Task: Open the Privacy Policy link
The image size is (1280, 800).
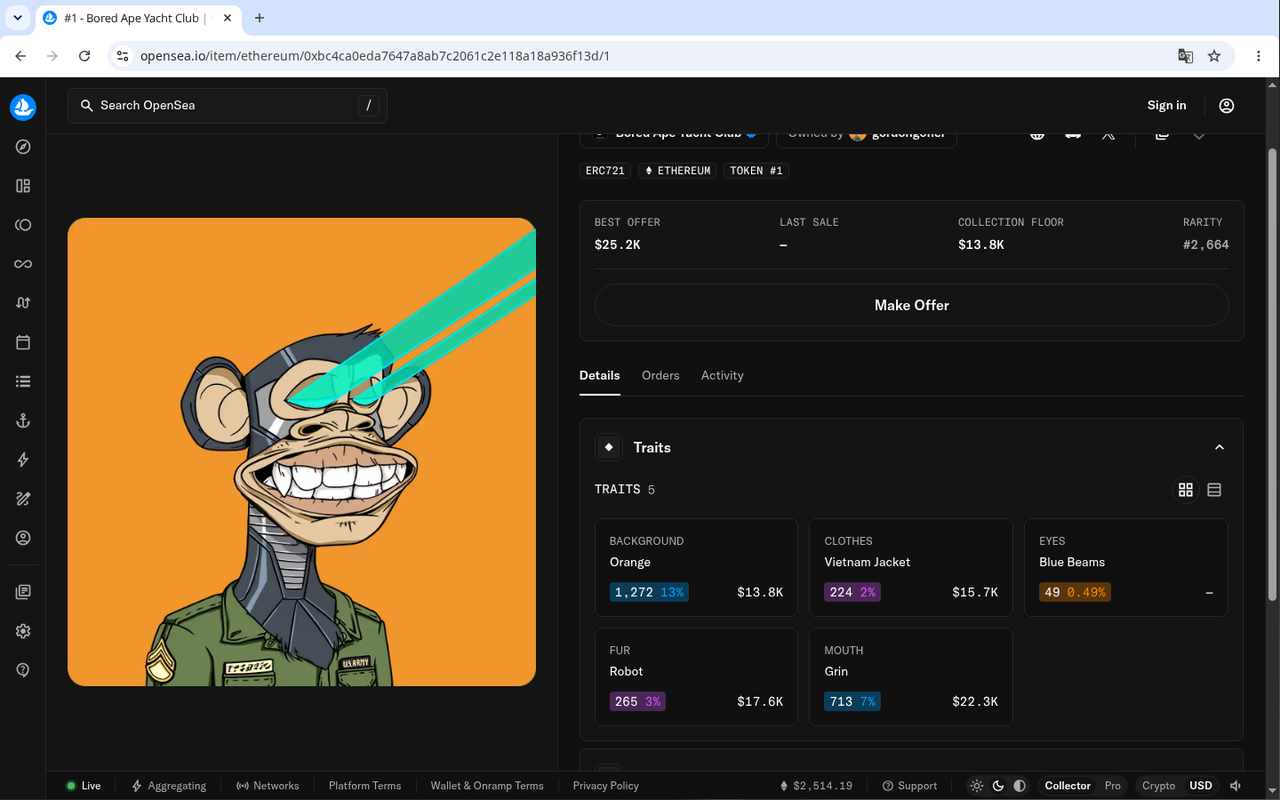Action: [x=605, y=786]
